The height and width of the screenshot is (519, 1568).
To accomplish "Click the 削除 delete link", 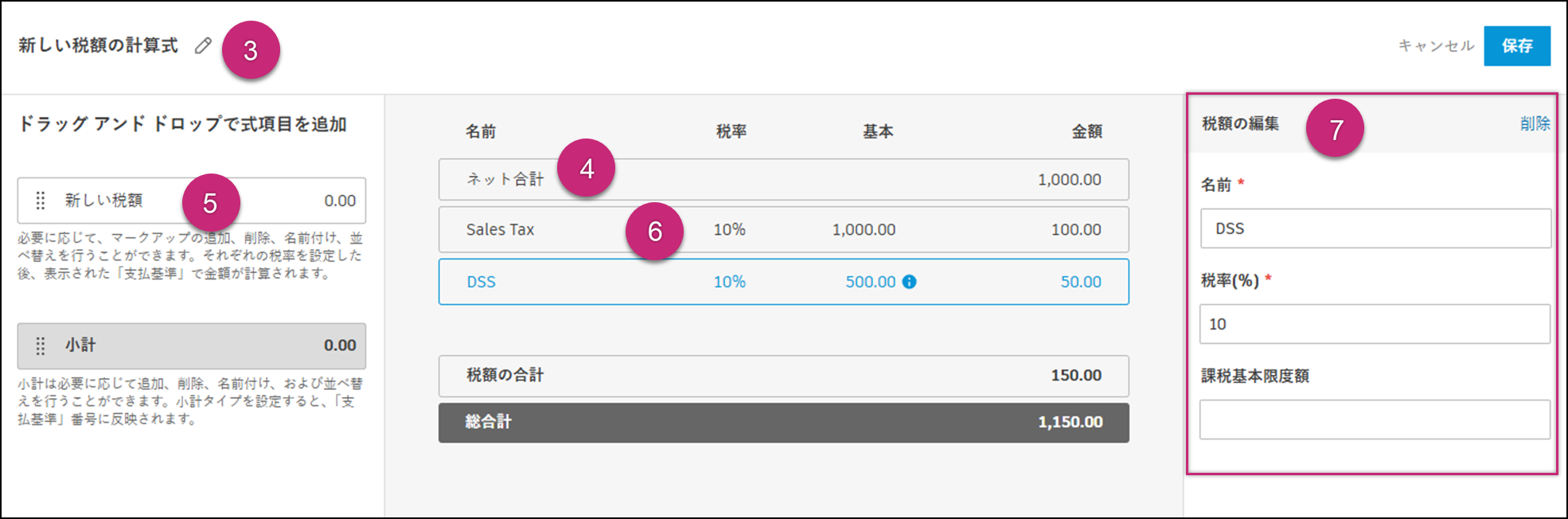I will point(1535,123).
